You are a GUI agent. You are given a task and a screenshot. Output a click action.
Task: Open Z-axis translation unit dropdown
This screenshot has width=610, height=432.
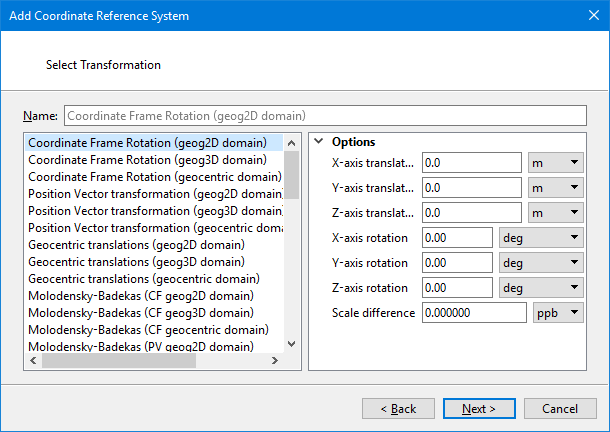click(555, 212)
